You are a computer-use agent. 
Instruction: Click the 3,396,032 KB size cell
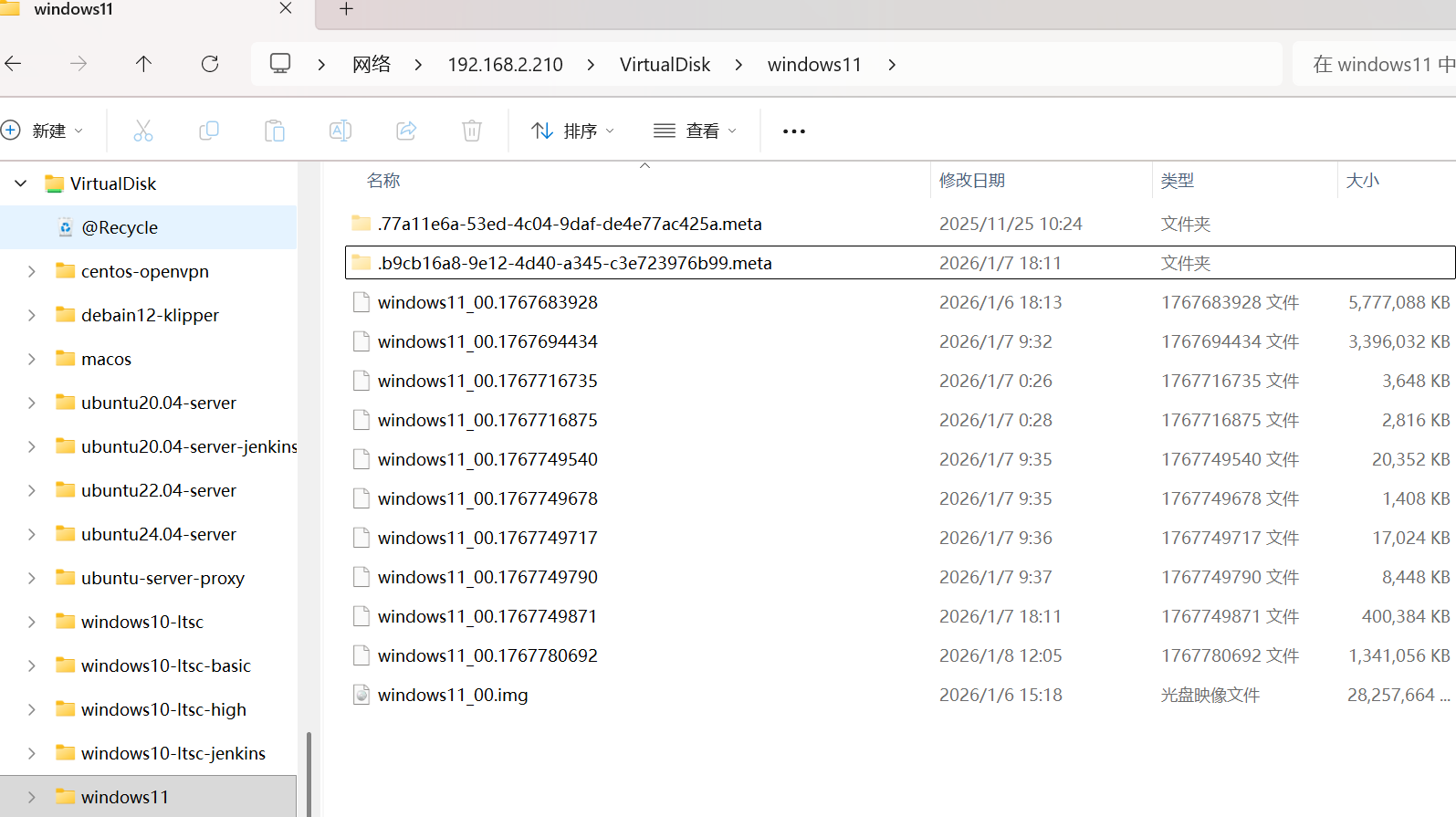point(1398,341)
